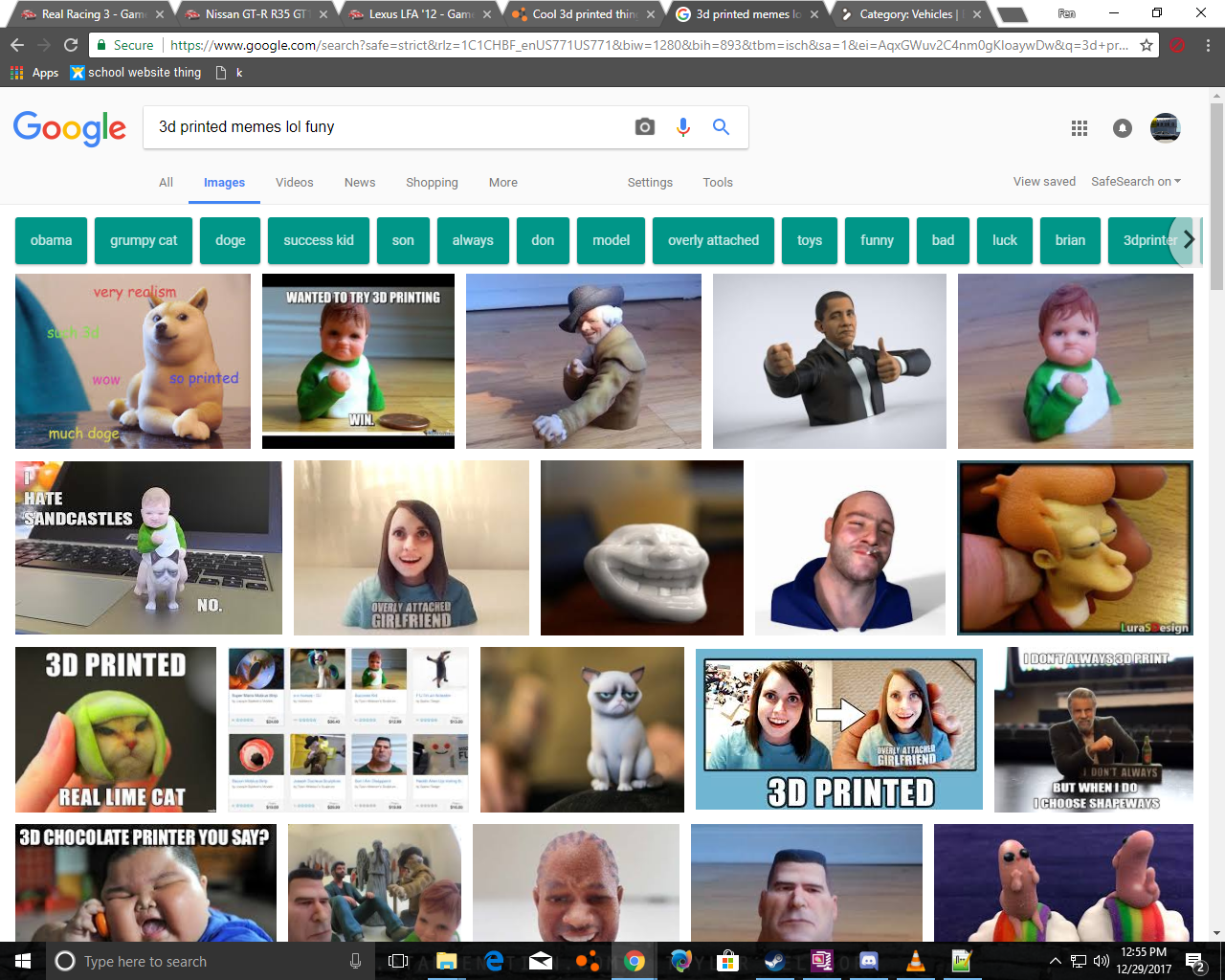Open the Apps bookmarks shortcut
1225x980 pixels.
point(34,73)
